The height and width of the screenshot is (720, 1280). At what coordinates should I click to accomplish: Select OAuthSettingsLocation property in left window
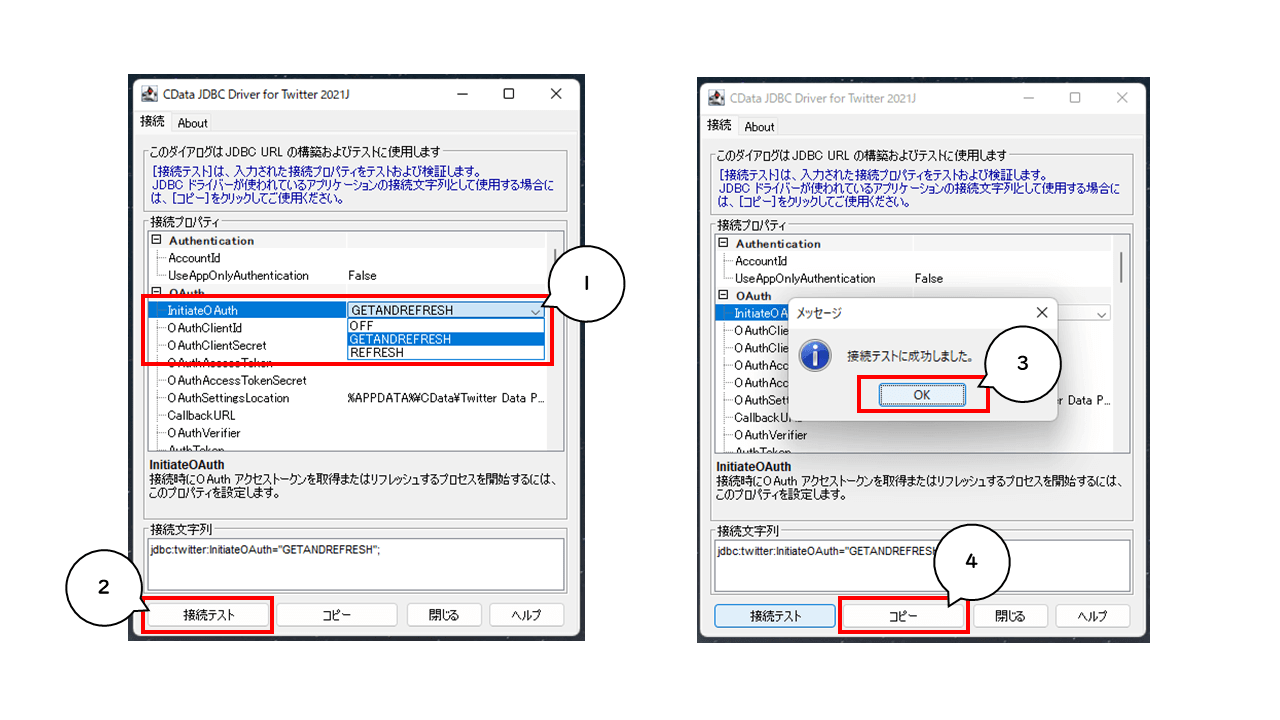228,398
